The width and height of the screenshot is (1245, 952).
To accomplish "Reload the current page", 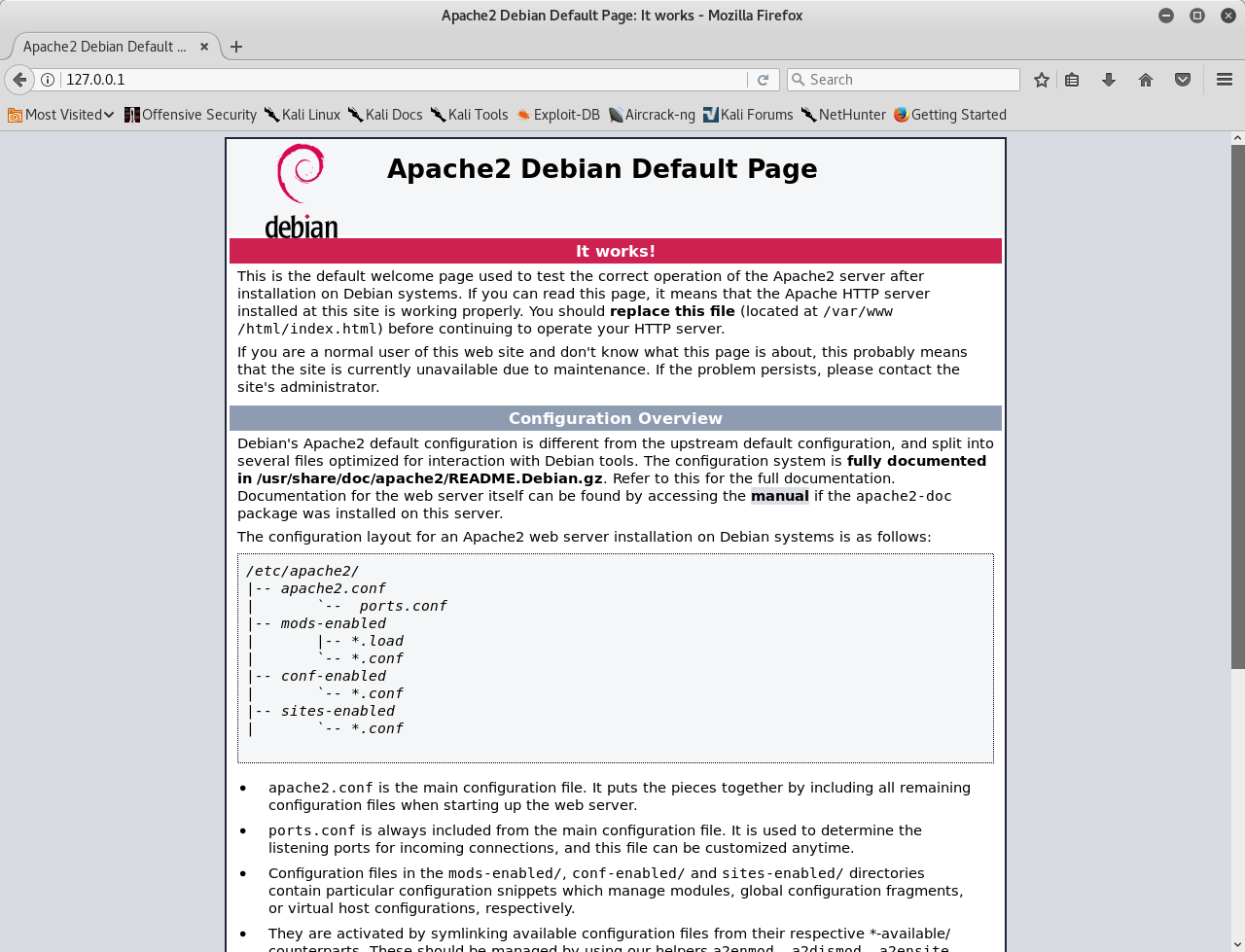I will (764, 80).
